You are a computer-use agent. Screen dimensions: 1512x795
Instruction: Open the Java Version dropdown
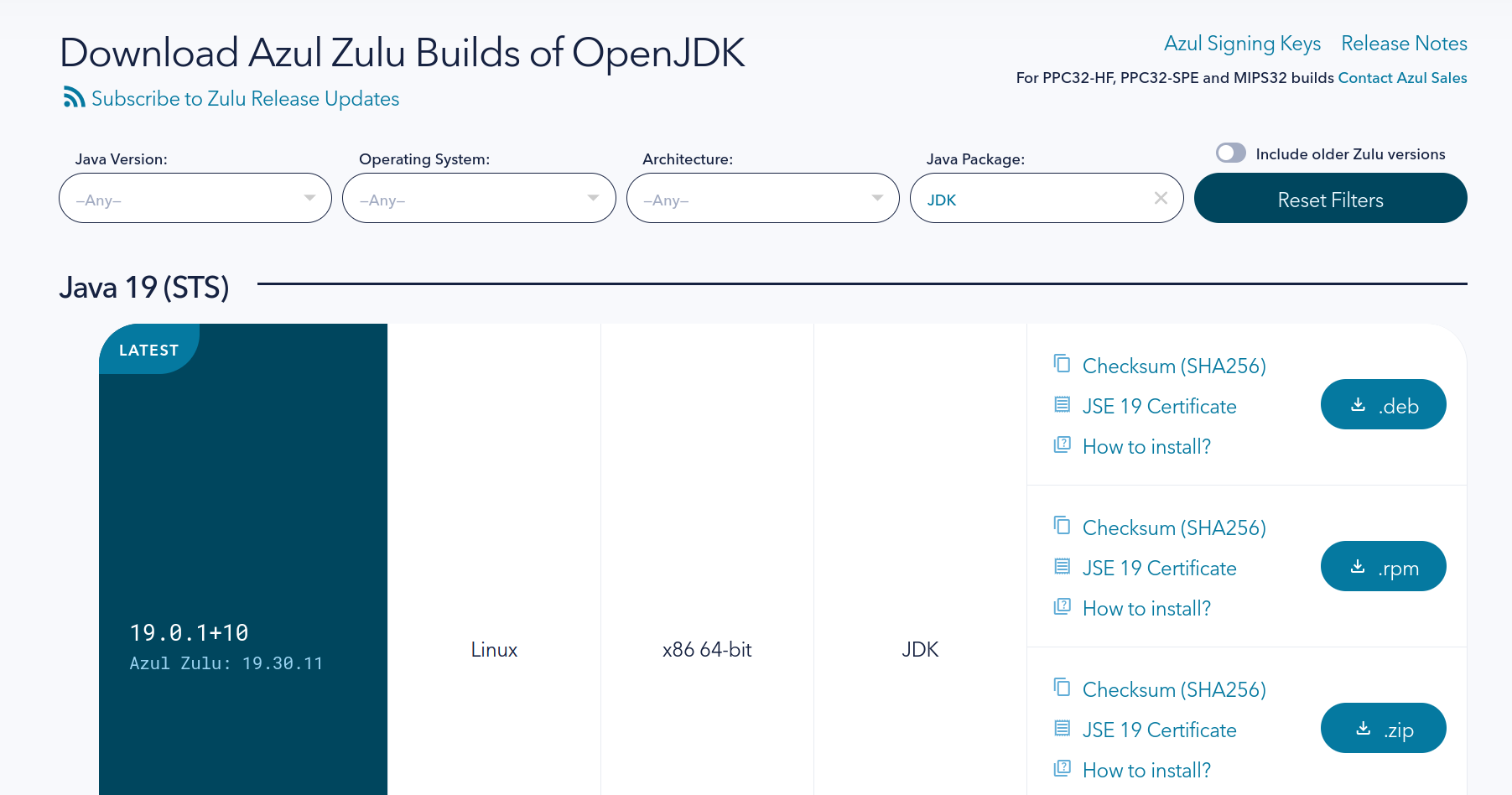point(195,199)
